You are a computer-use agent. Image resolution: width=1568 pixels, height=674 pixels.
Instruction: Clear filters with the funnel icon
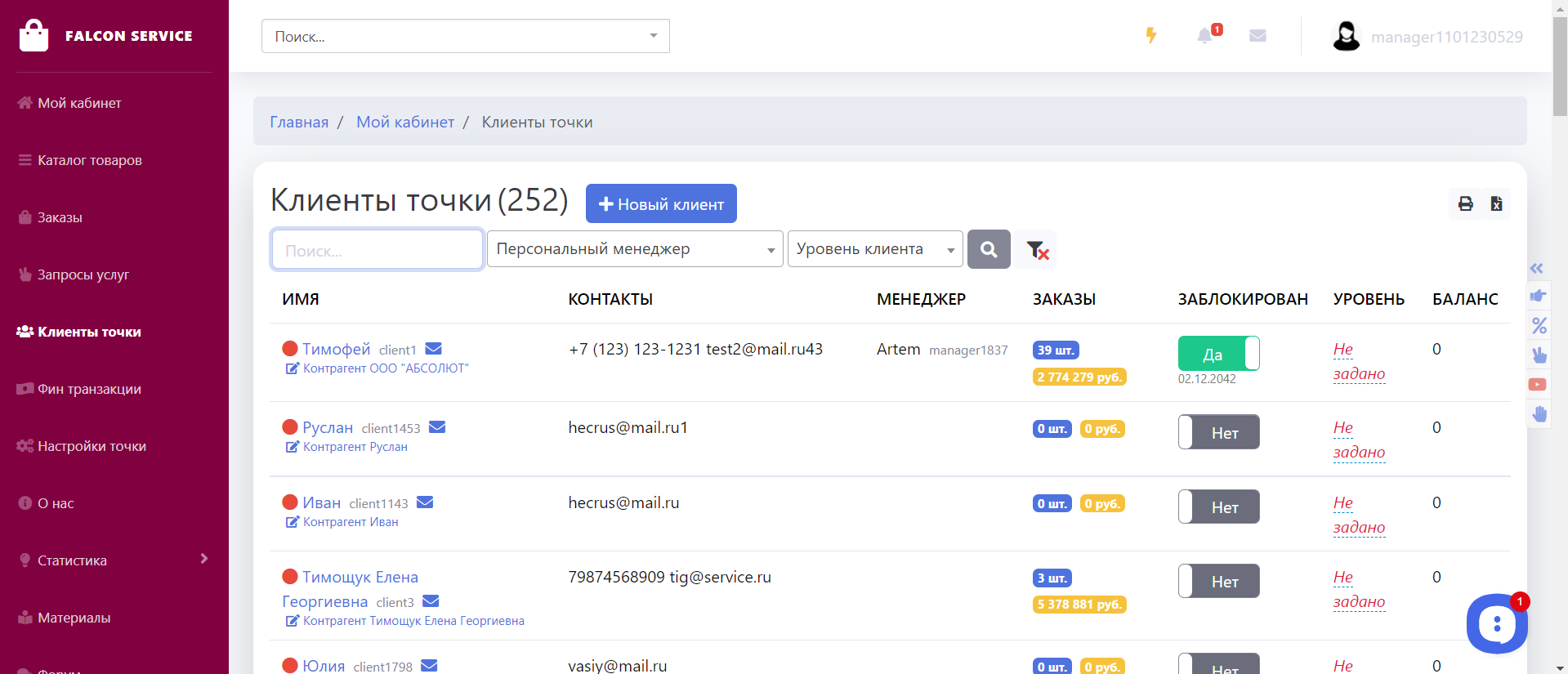tap(1037, 250)
